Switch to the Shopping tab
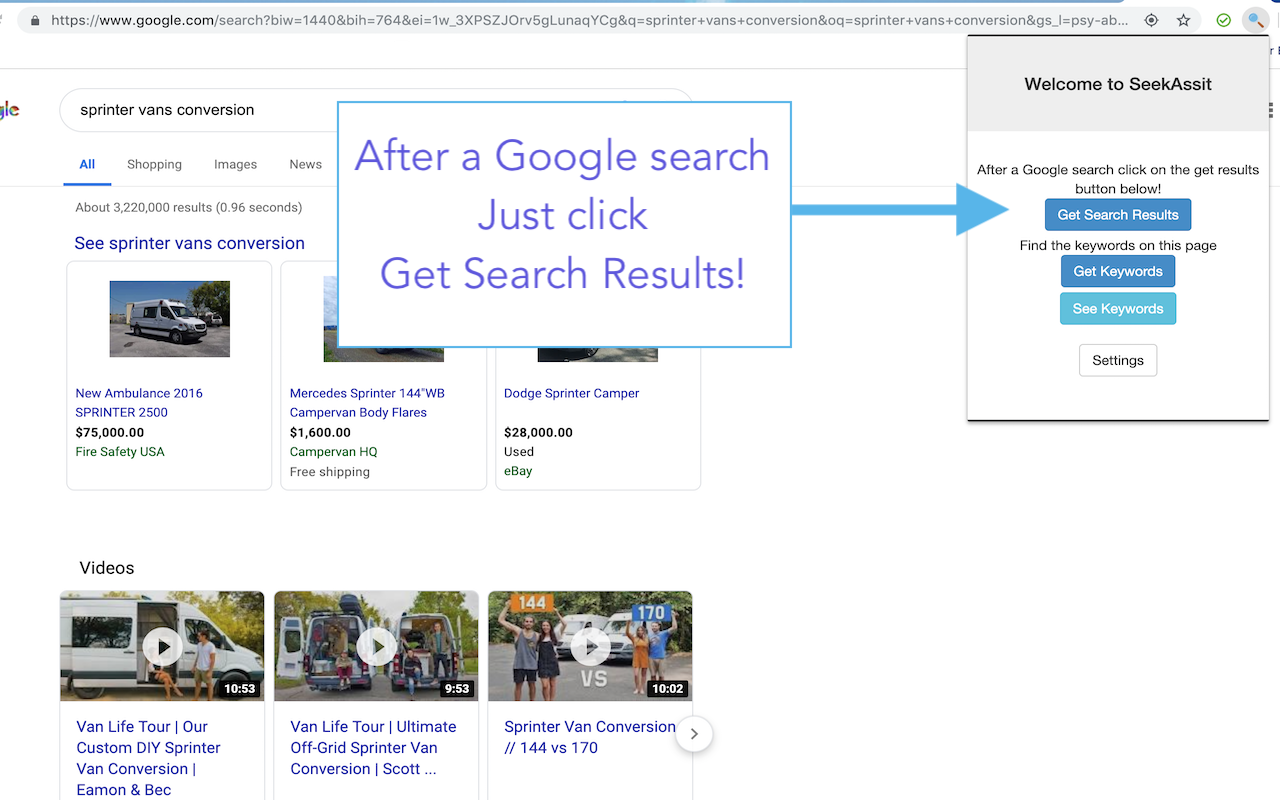This screenshot has width=1280, height=800. pyautogui.click(x=154, y=164)
